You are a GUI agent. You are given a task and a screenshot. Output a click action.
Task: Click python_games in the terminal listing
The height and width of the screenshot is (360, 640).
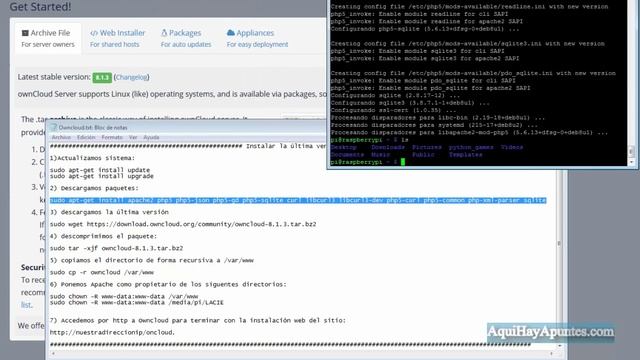(x=471, y=147)
